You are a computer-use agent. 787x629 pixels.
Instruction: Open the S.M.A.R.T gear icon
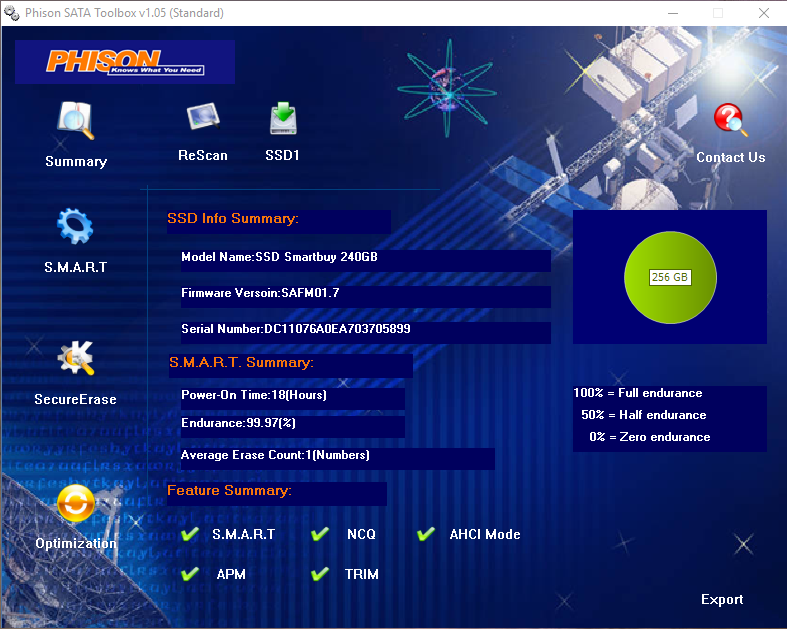(x=75, y=226)
